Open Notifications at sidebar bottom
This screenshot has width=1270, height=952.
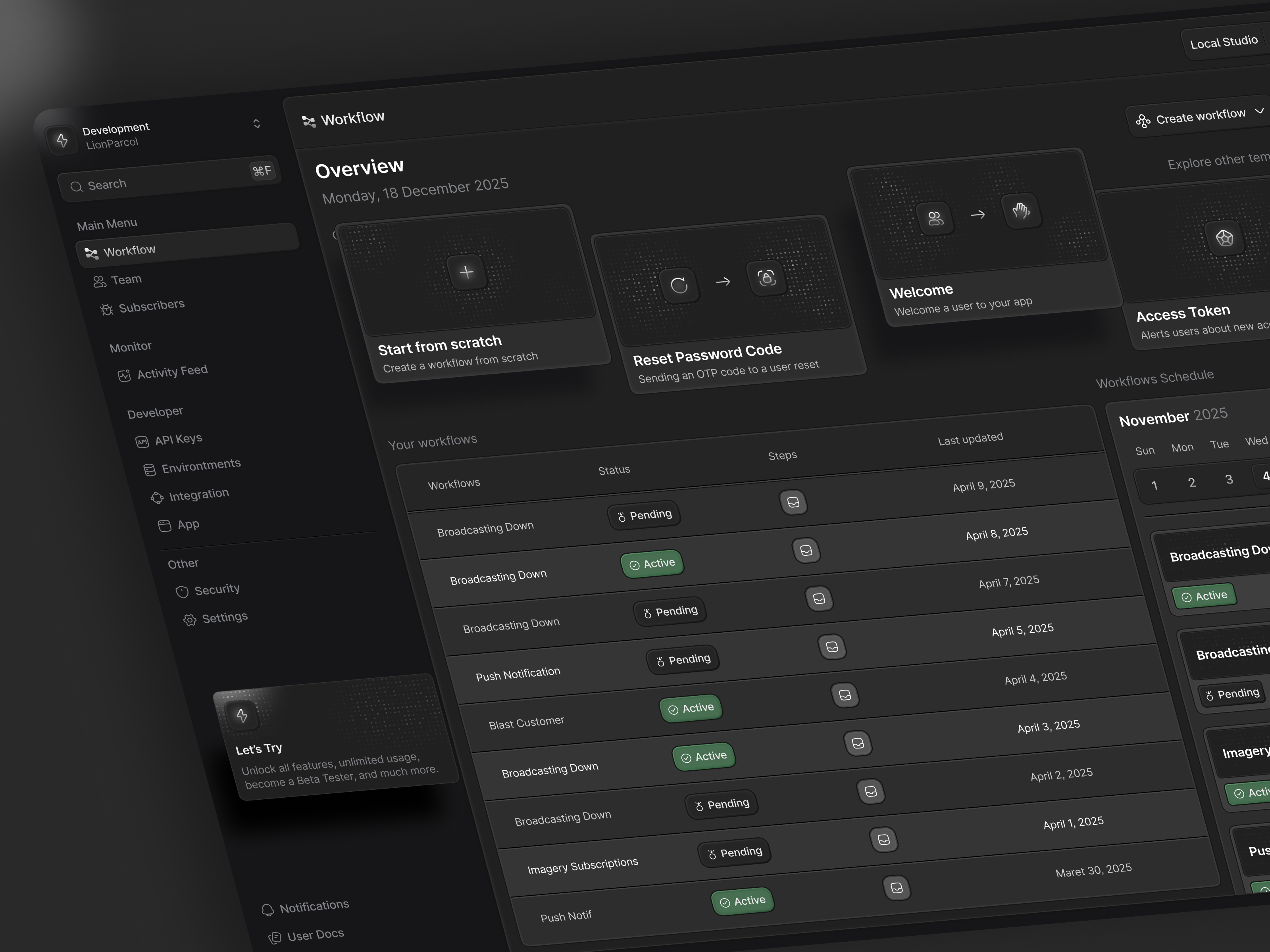click(305, 907)
